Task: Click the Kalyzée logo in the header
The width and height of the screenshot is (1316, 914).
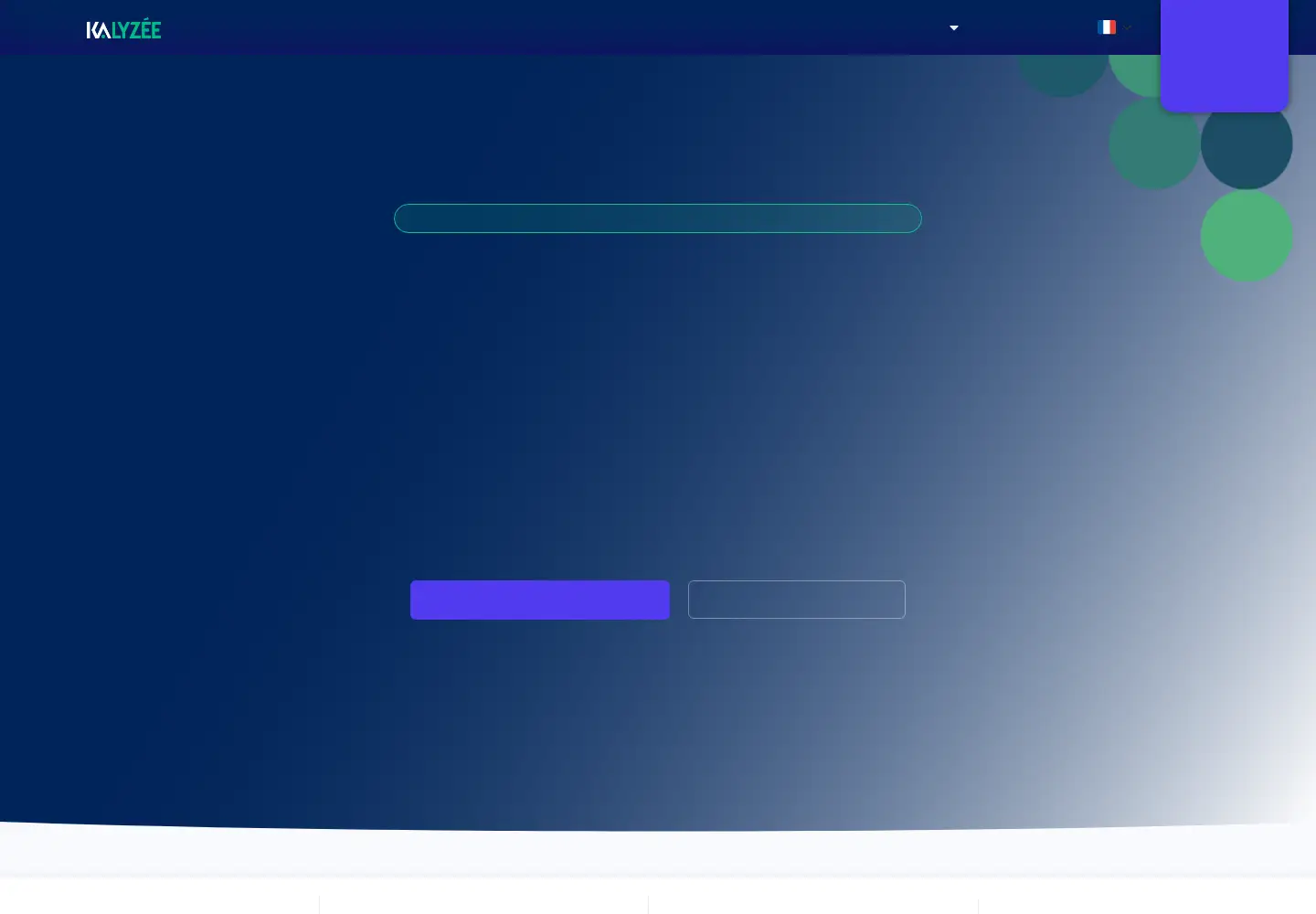Action: [123, 29]
